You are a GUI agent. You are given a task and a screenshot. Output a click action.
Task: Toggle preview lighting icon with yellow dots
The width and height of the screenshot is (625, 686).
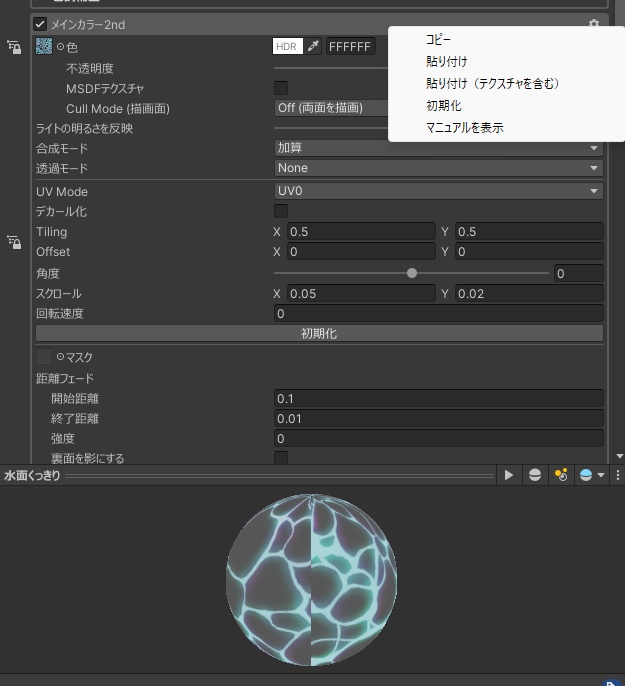[561, 475]
